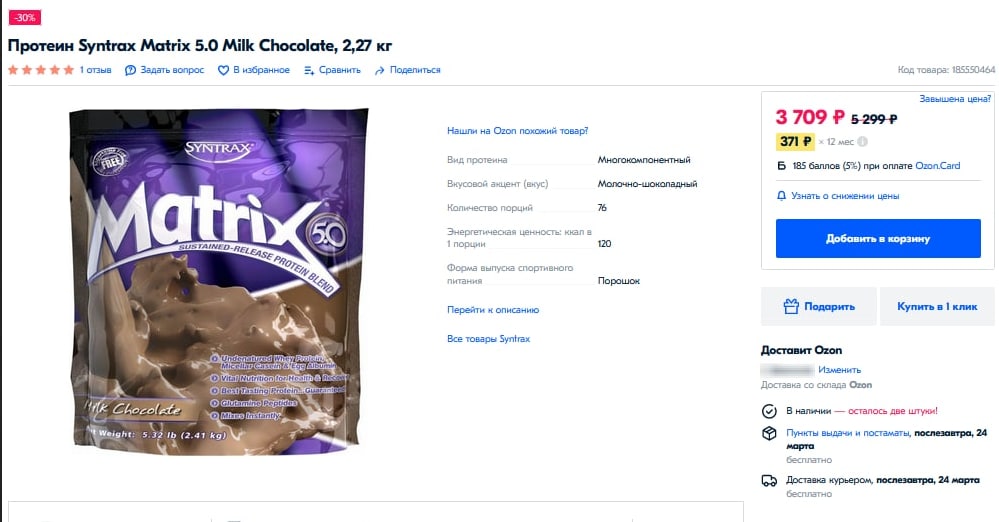Screen dimensions: 999x522
Task: Buy with Купить в 1 клик button
Action: coord(937,307)
